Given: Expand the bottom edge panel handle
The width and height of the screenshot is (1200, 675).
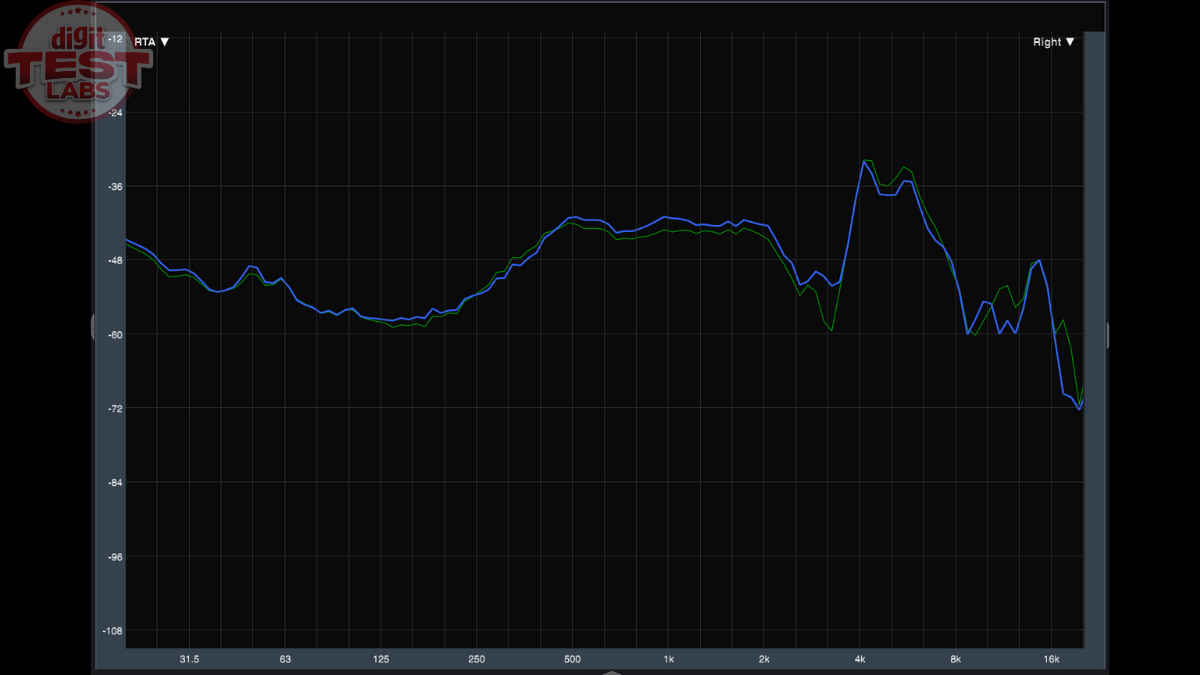Looking at the screenshot, I should tap(605, 672).
